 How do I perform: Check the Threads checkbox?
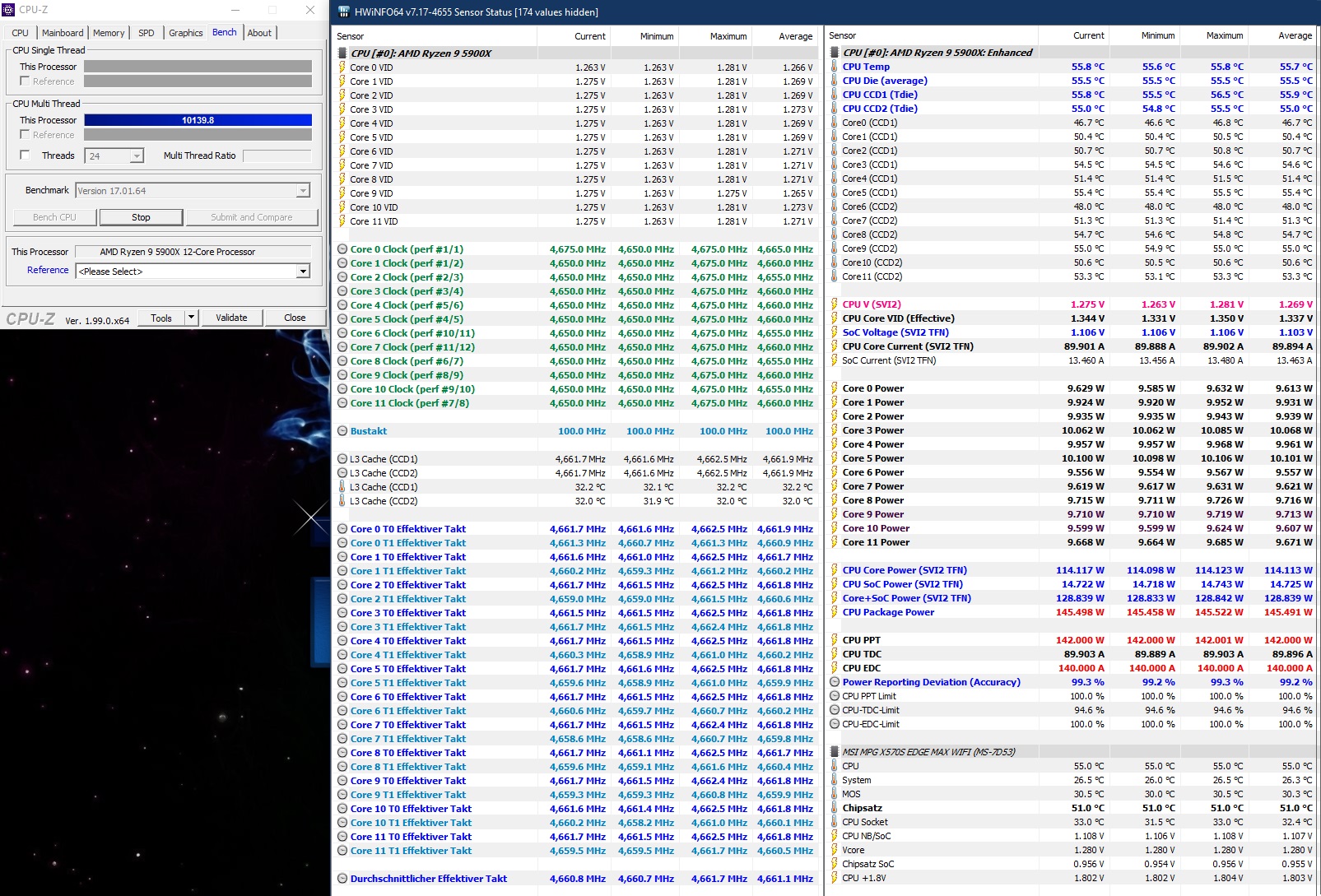pyautogui.click(x=25, y=156)
